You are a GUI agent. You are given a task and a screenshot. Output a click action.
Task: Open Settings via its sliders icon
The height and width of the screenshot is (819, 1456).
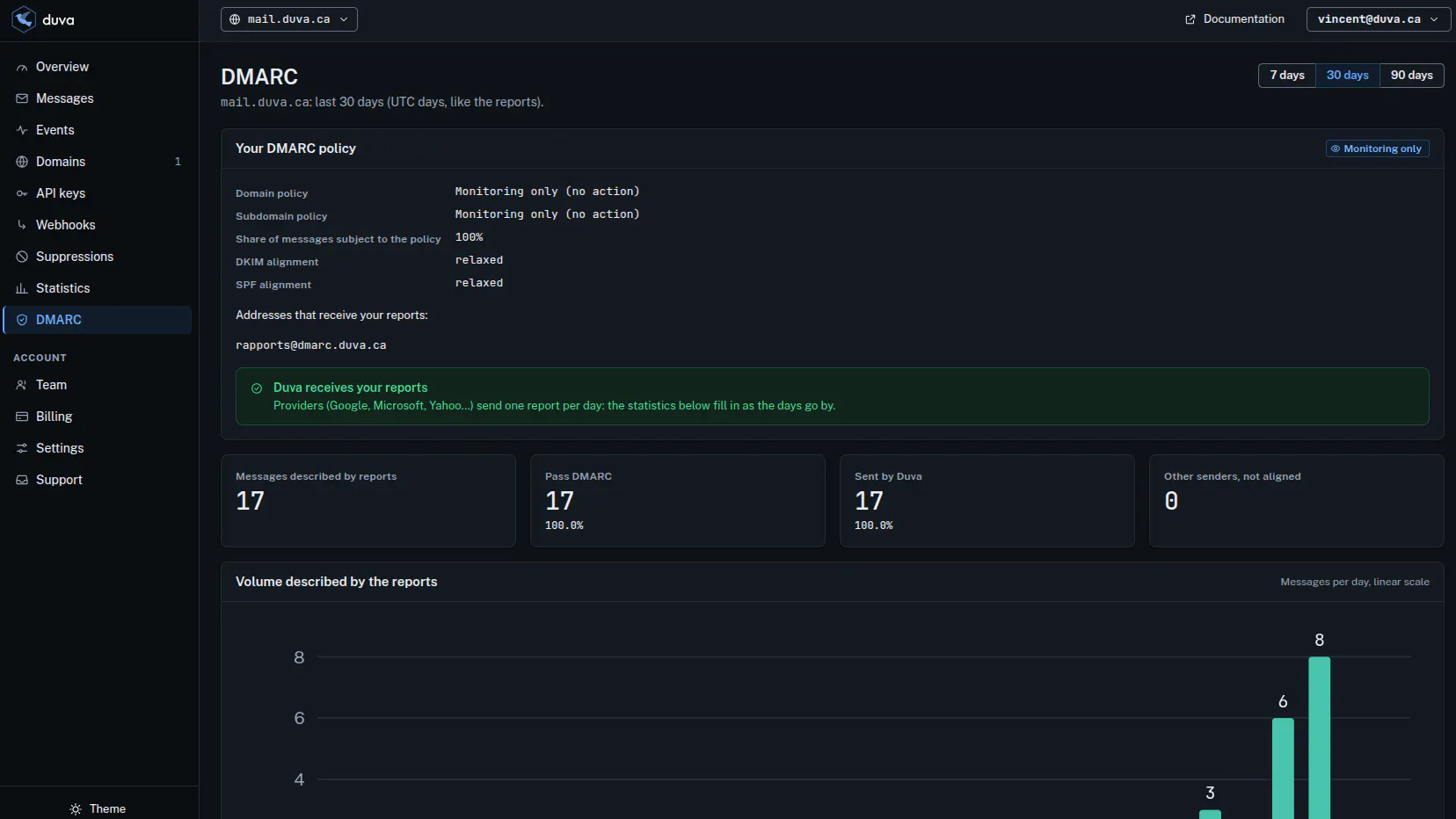pyautogui.click(x=22, y=448)
